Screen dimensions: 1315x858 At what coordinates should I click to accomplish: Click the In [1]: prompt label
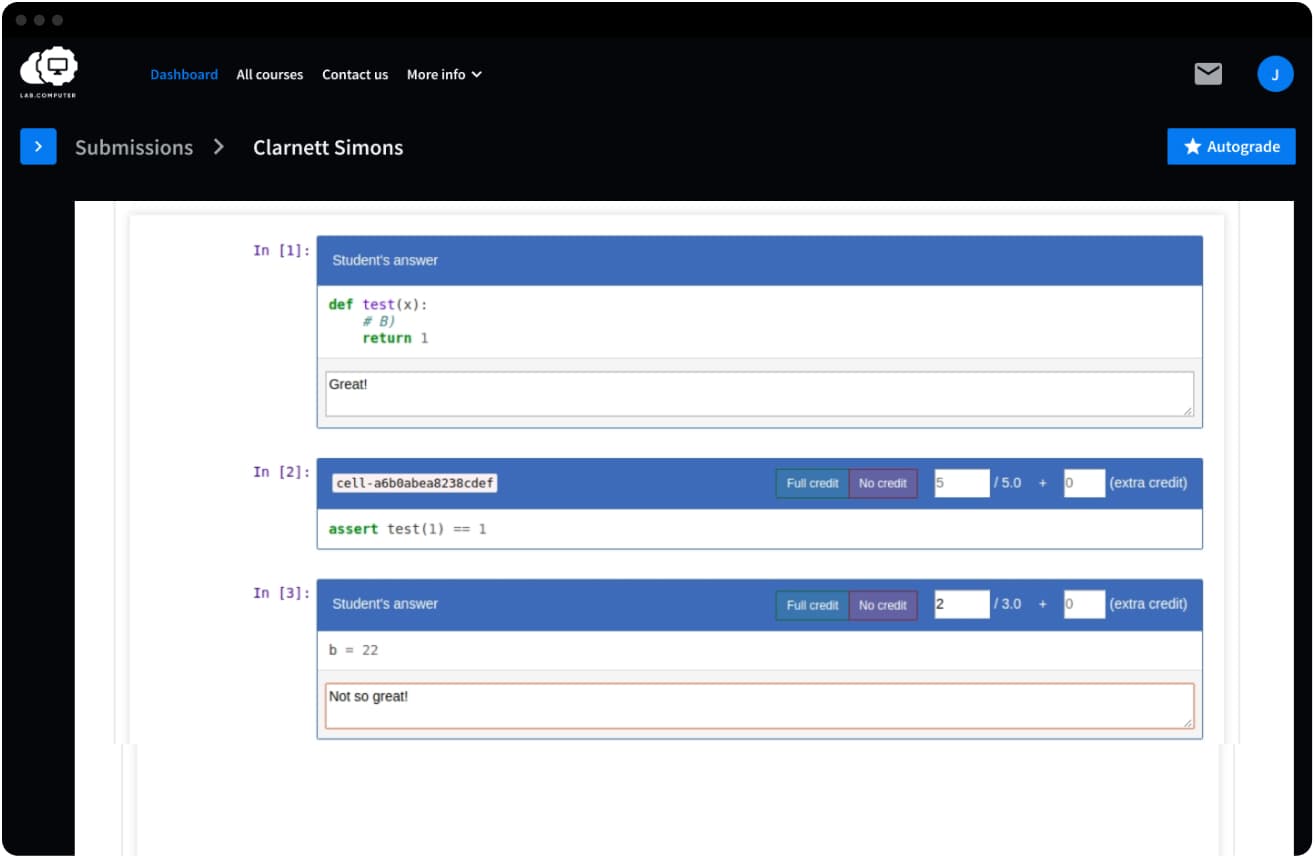[x=281, y=250]
